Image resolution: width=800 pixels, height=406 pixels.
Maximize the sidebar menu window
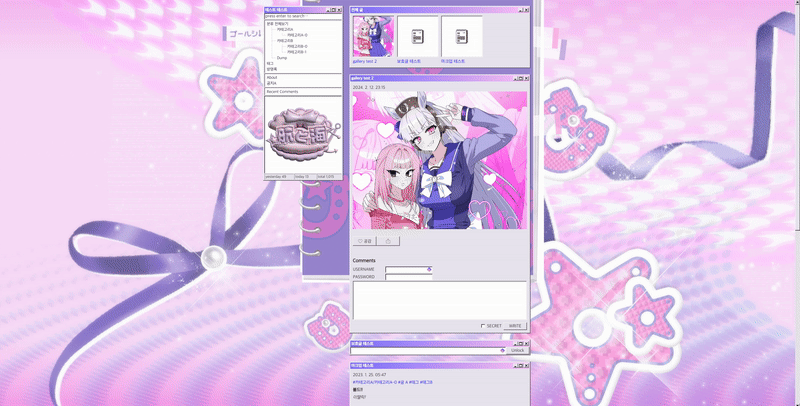click(x=334, y=10)
